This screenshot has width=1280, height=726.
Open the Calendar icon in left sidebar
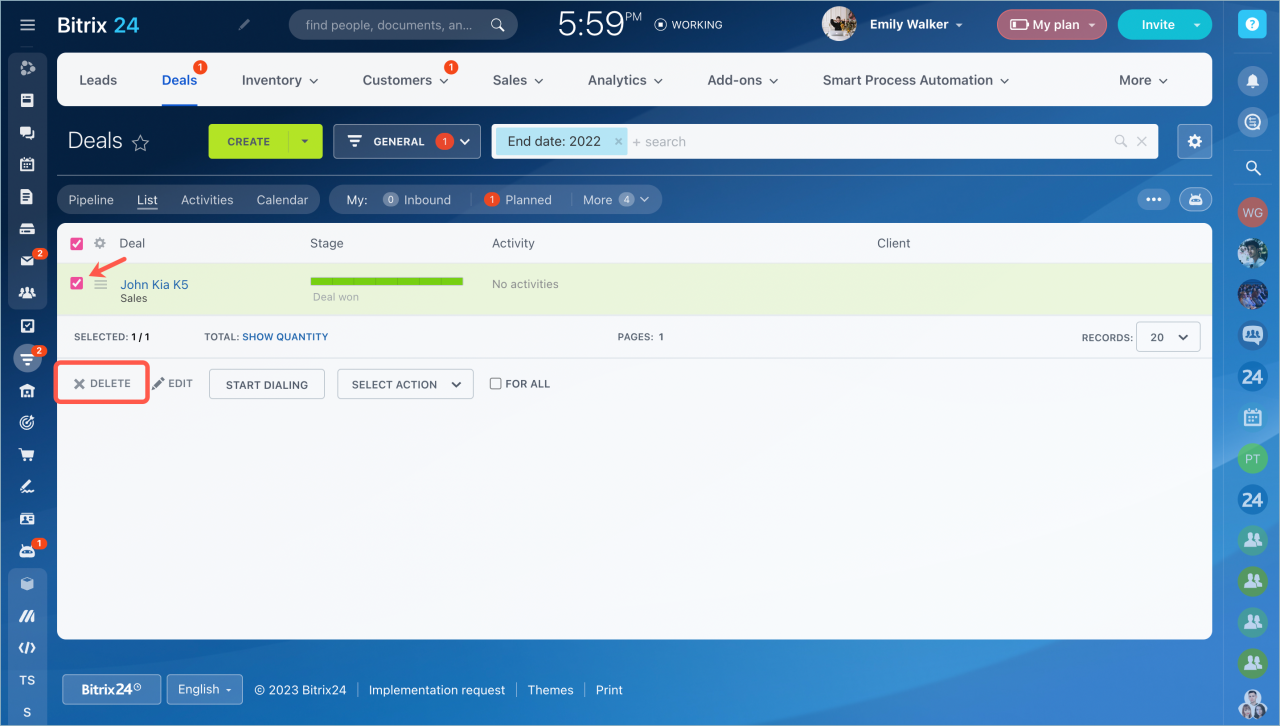(27, 164)
